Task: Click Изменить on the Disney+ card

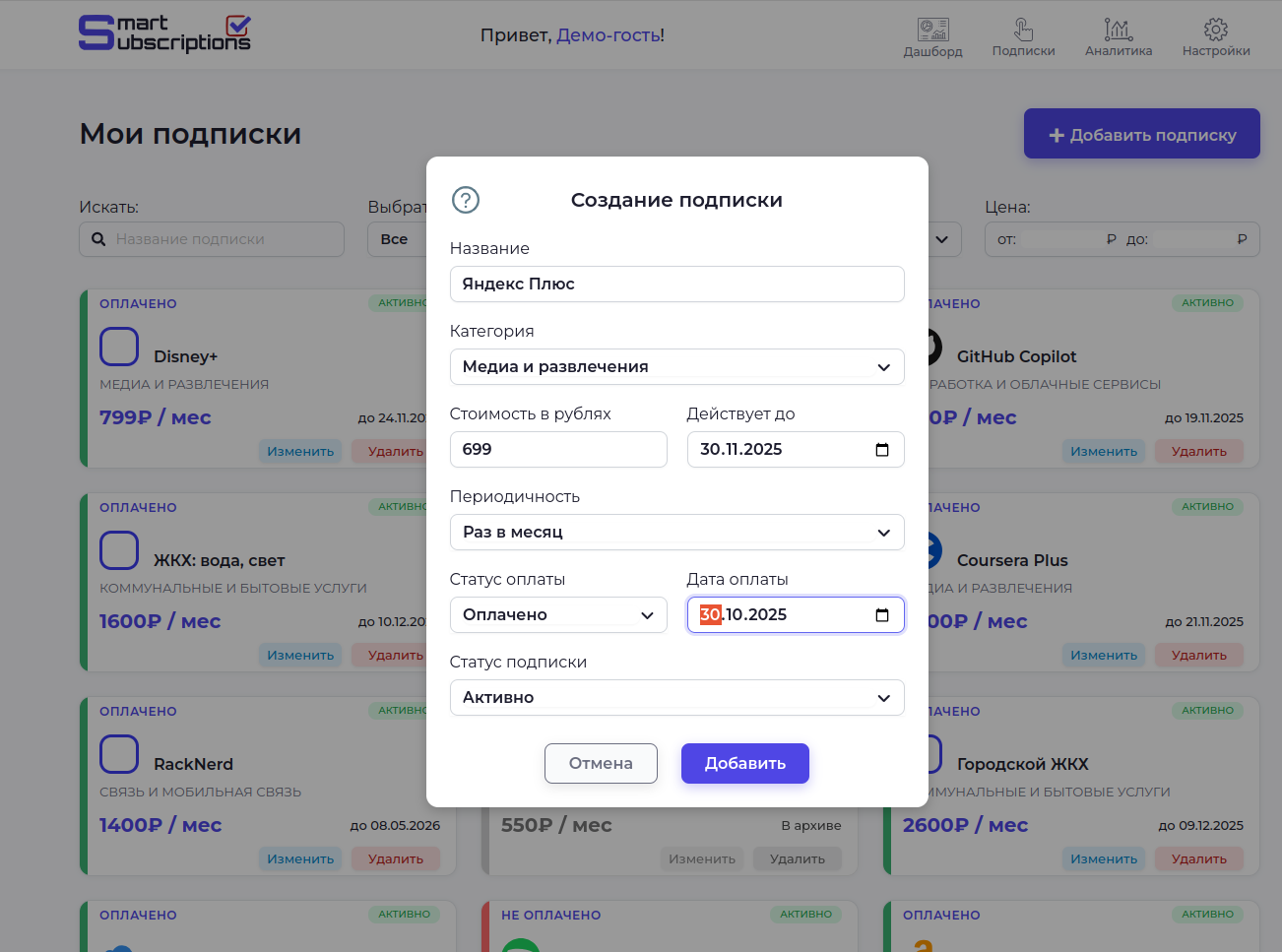Action: tap(300, 450)
